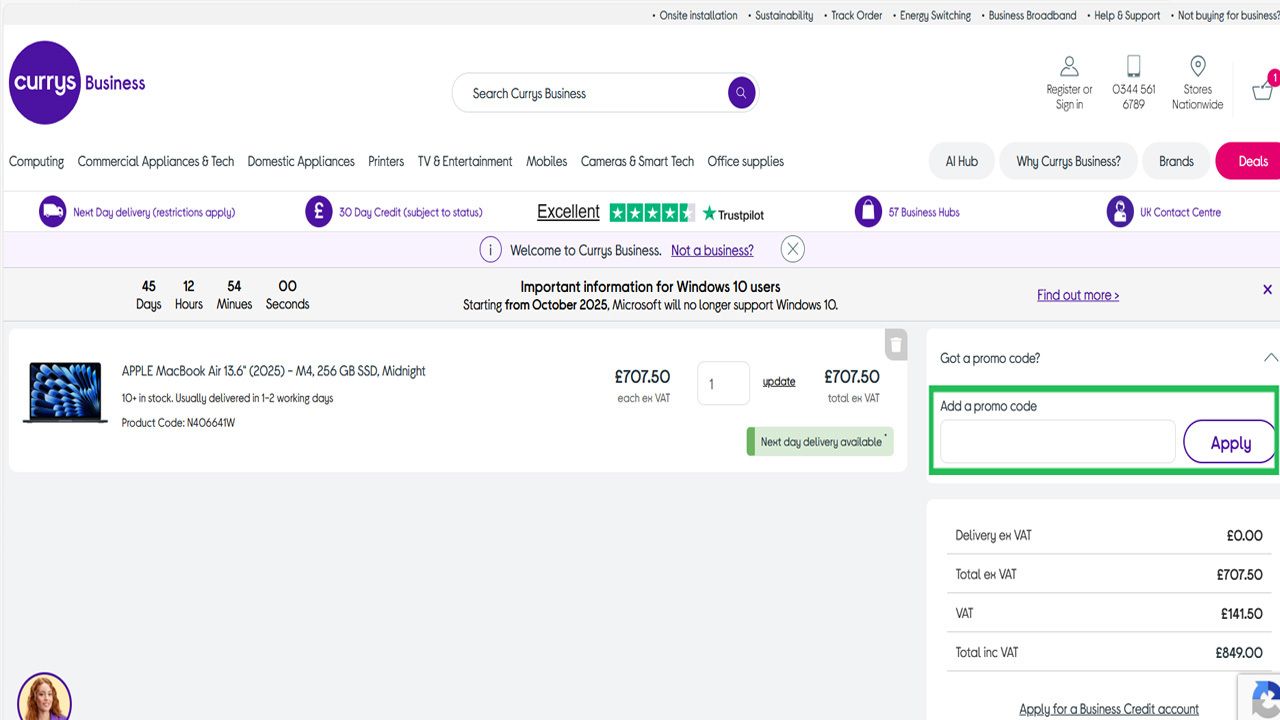Click the AI Hub button

[962, 161]
